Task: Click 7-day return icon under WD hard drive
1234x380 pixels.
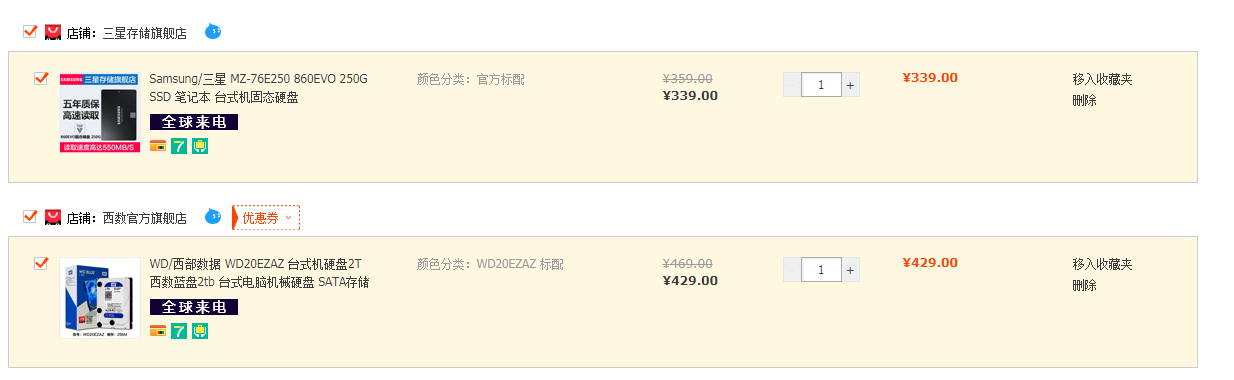Action: point(179,331)
